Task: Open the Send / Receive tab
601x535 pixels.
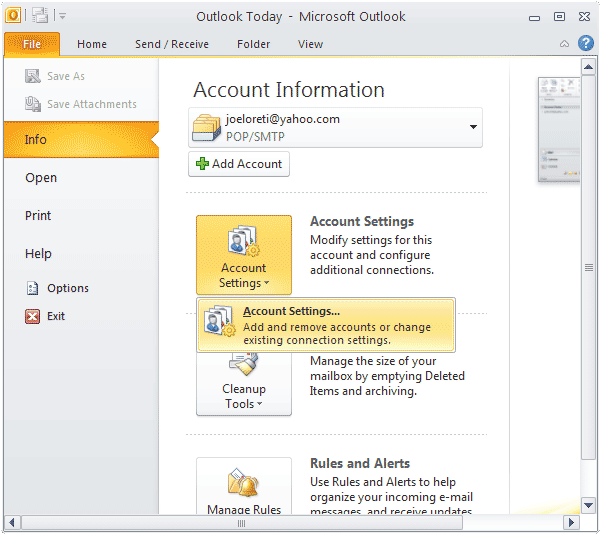Action: (x=172, y=44)
